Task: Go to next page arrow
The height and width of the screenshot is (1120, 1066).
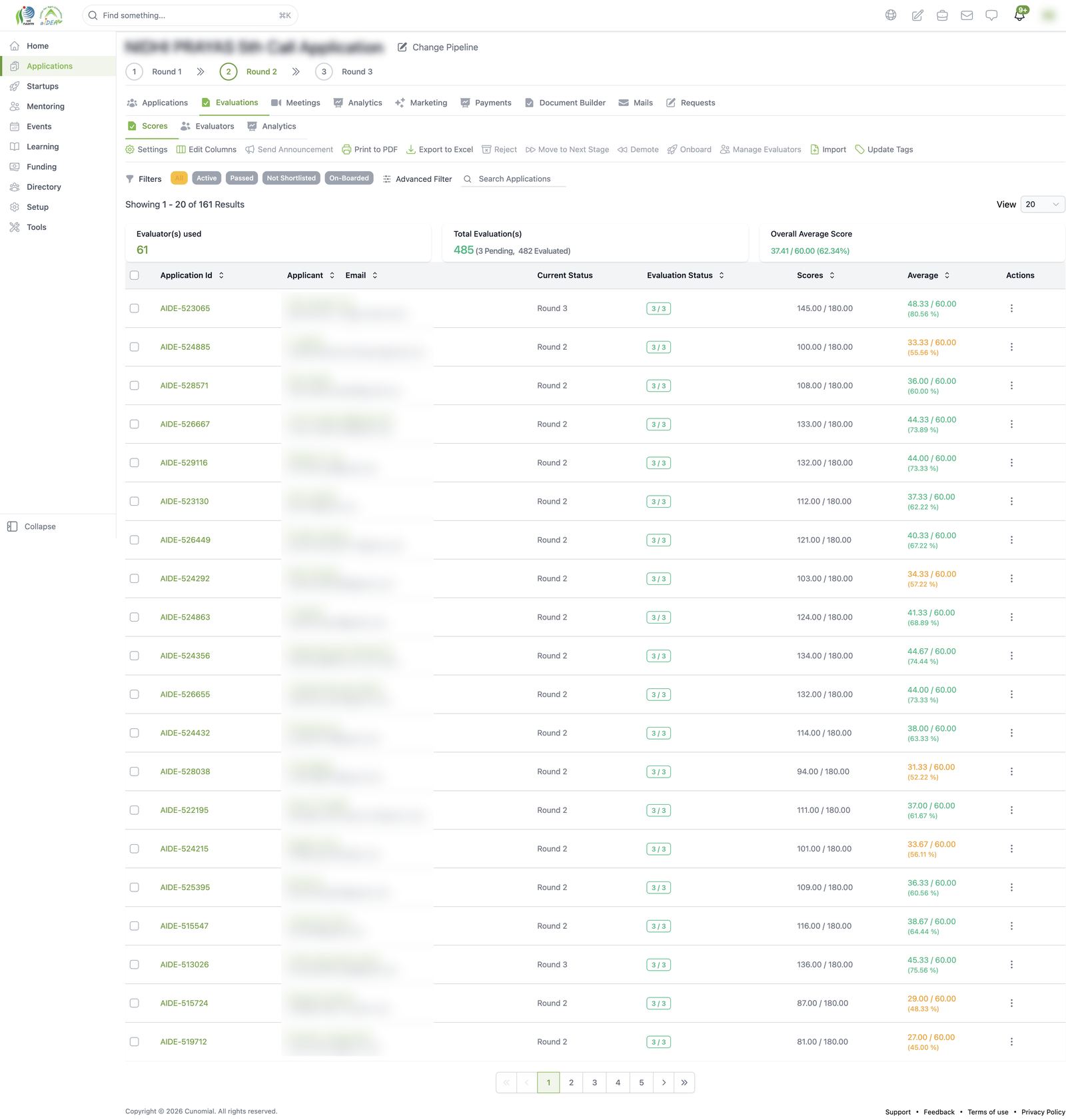Action: pos(664,1083)
